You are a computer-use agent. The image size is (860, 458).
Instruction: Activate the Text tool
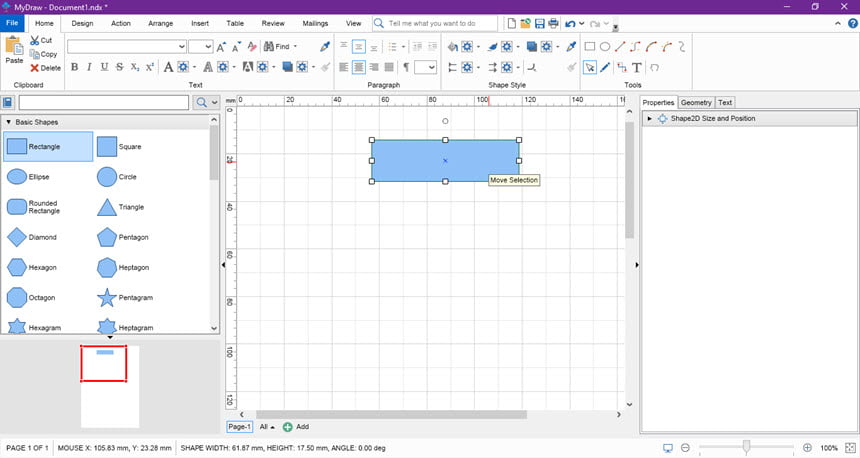[x=637, y=67]
